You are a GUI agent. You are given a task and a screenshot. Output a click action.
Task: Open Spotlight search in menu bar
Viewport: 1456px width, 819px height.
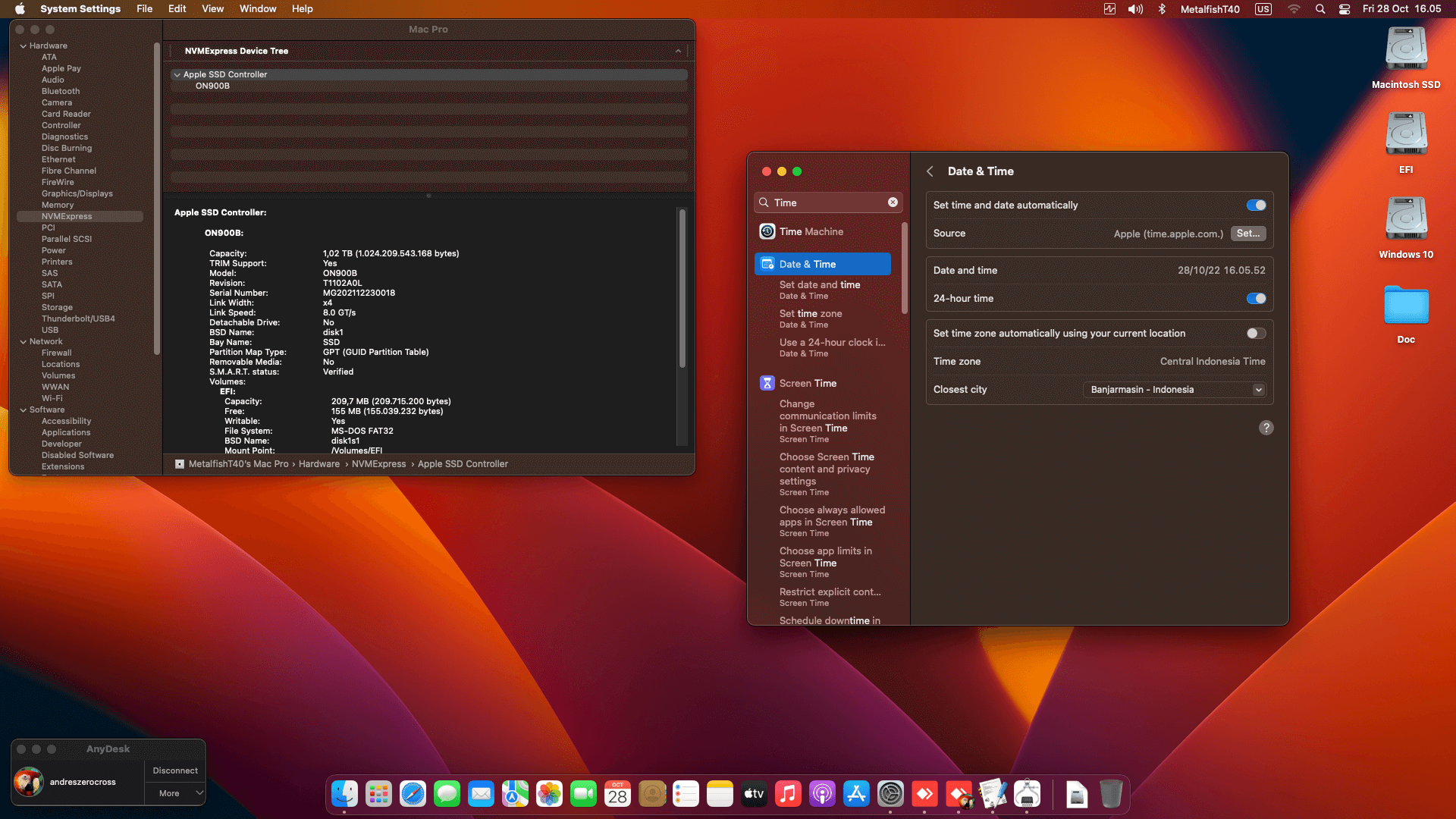(1320, 9)
